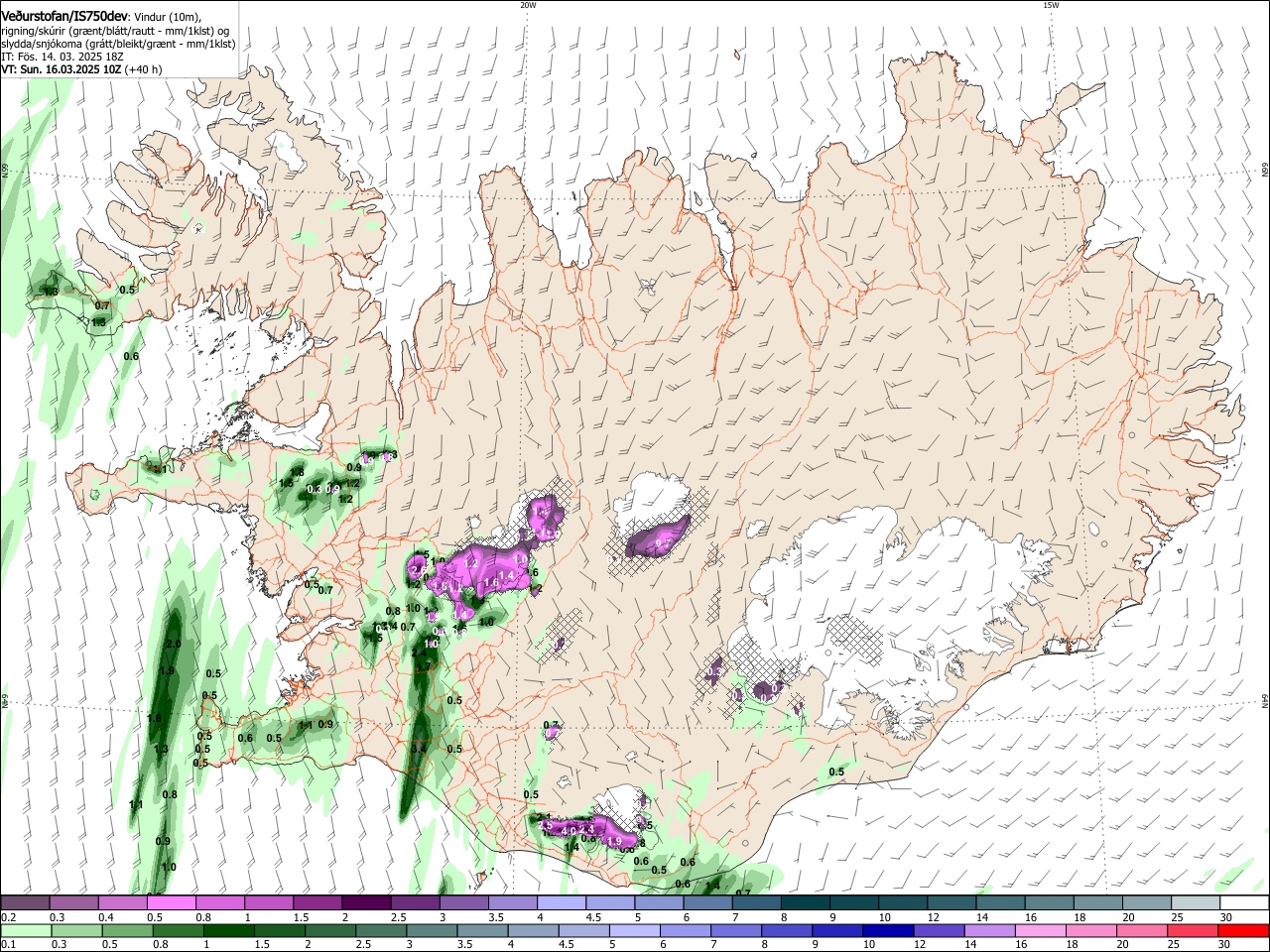Click the gray-green 3–3.5 rain legend swatch
The image size is (1270, 952).
coord(432,930)
